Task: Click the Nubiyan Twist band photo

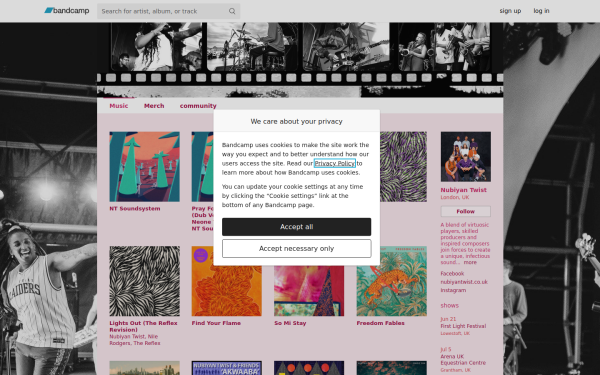Action: point(465,157)
